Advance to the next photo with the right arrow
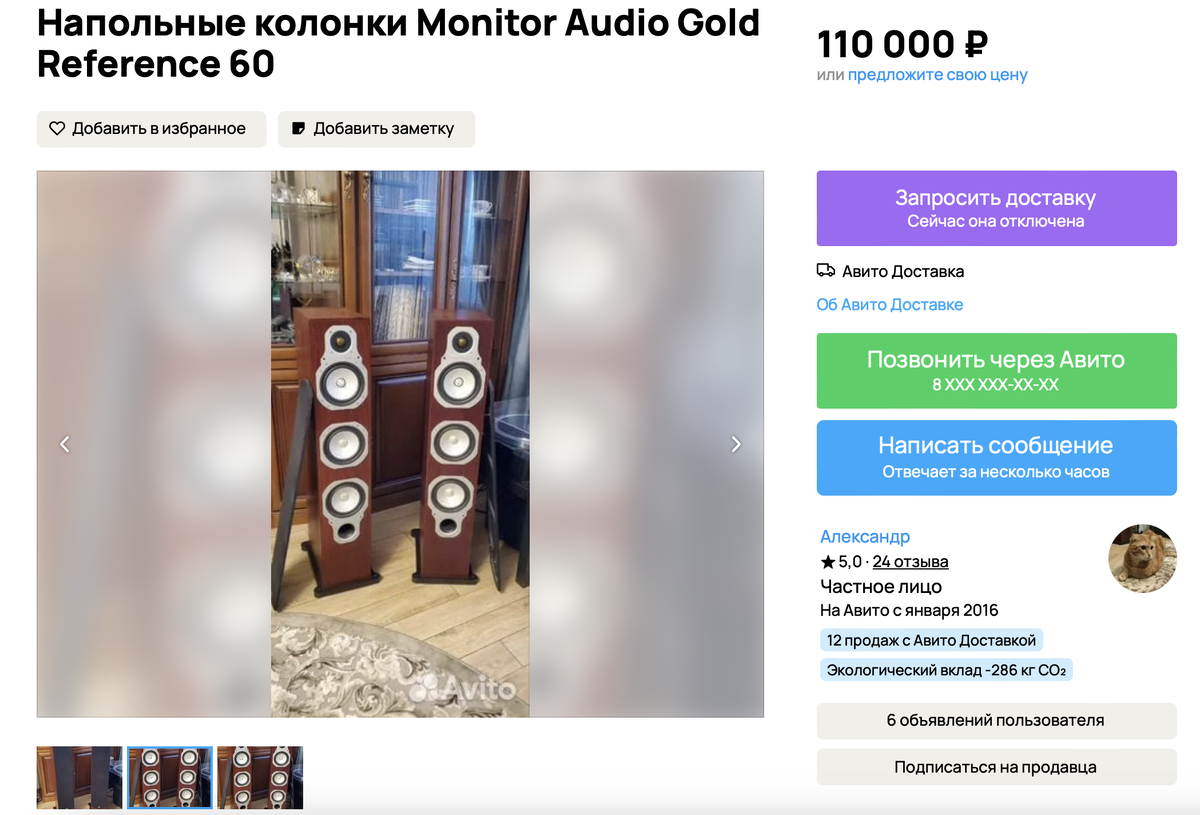The width and height of the screenshot is (1200, 815). [x=736, y=444]
